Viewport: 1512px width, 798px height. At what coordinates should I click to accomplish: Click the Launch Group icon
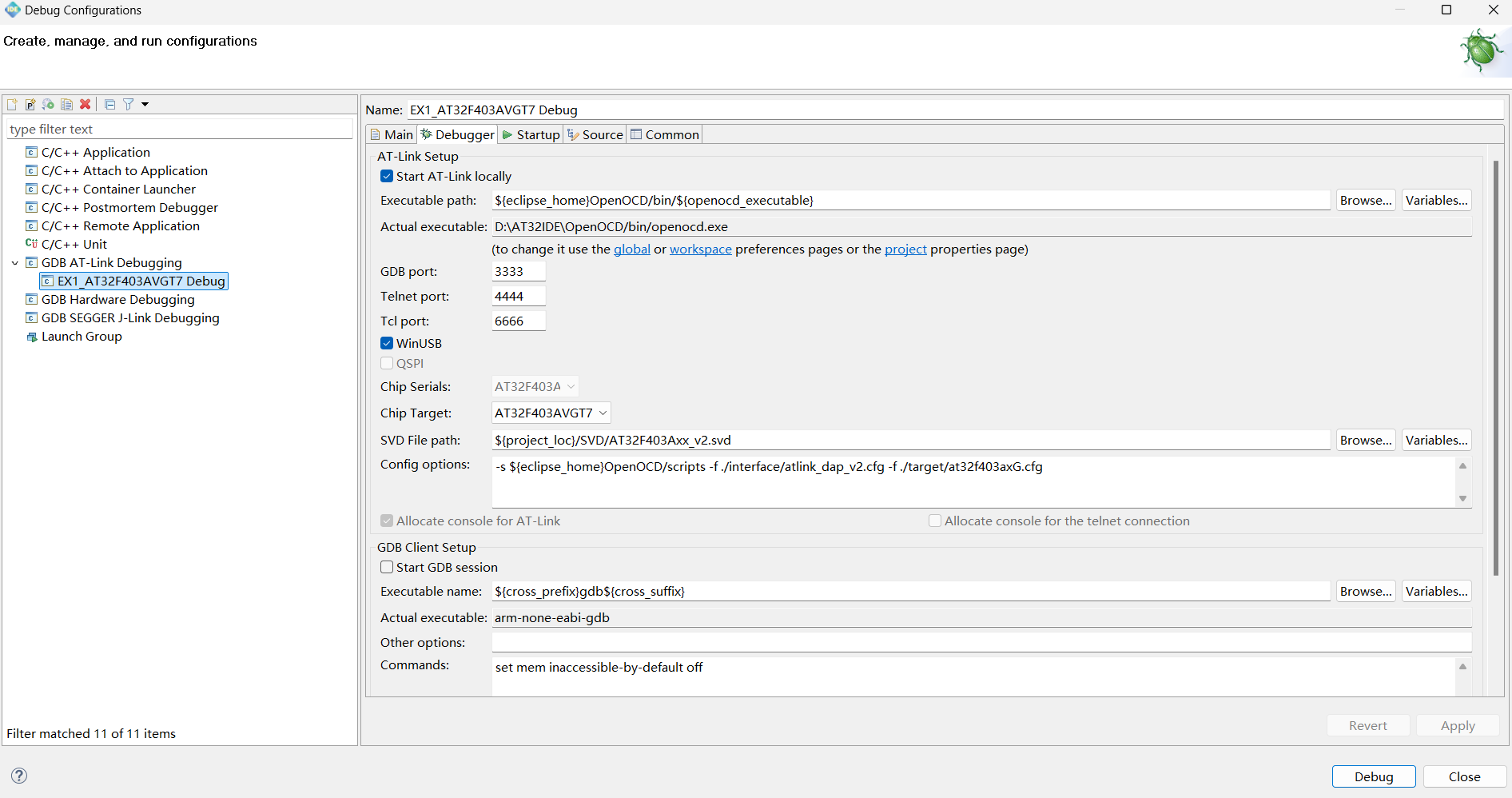point(32,337)
